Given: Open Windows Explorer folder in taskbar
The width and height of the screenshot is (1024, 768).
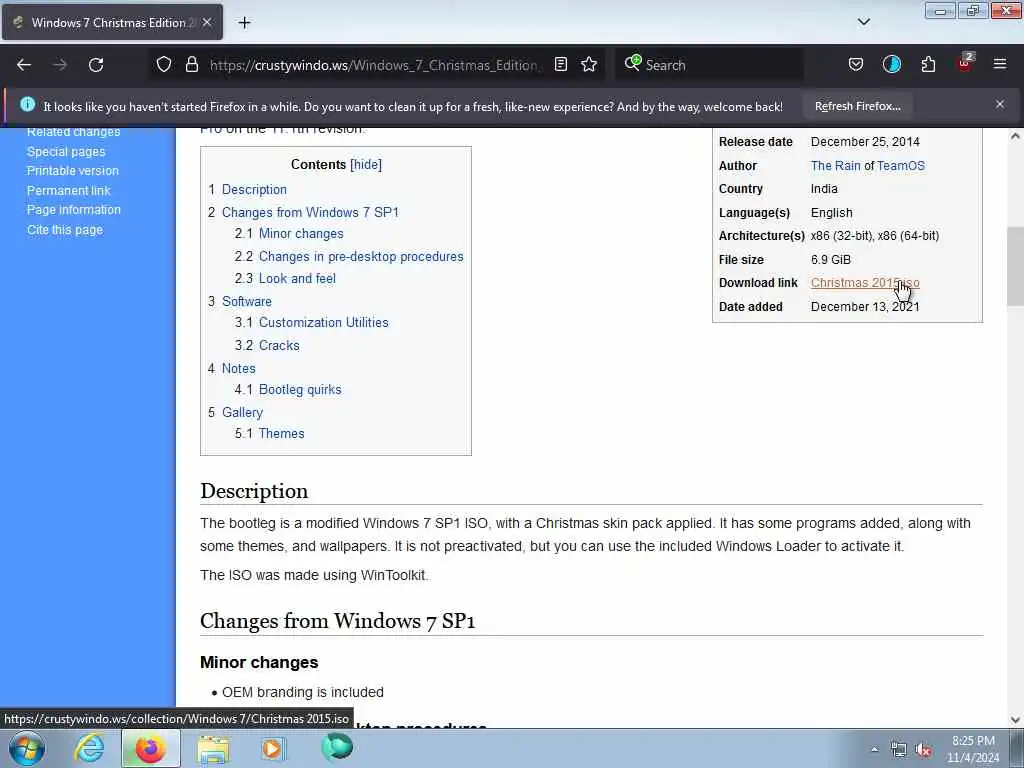Looking at the screenshot, I should pos(213,749).
